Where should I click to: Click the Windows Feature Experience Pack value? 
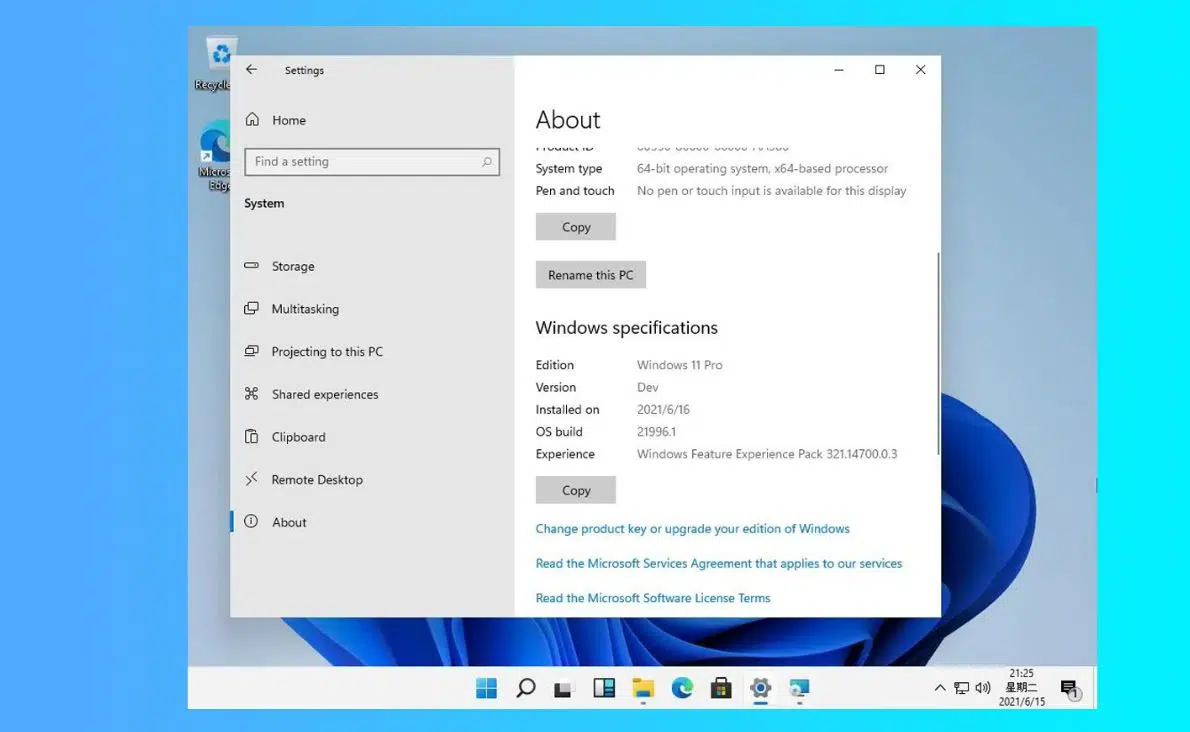(x=767, y=454)
